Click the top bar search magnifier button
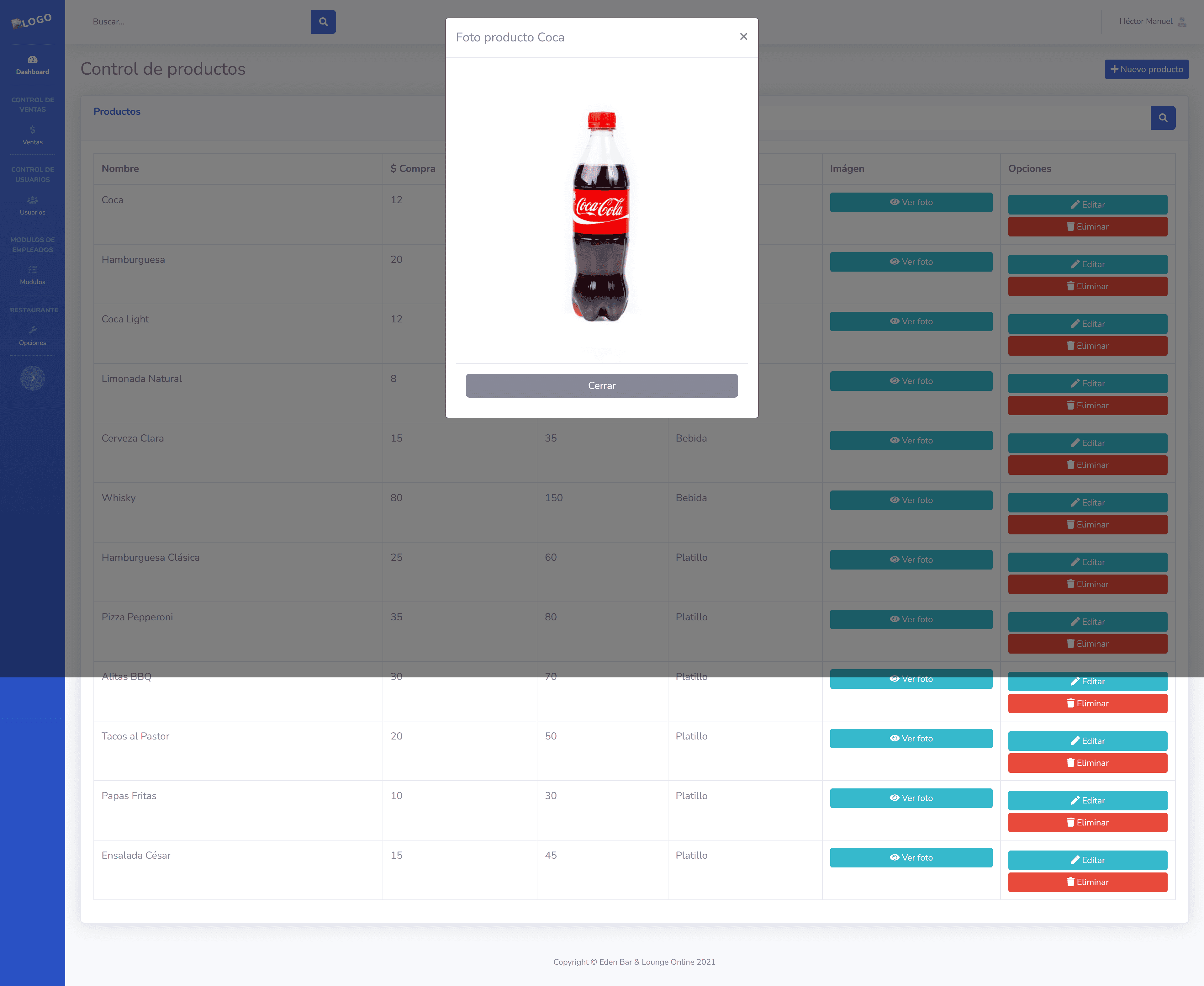 coord(323,22)
